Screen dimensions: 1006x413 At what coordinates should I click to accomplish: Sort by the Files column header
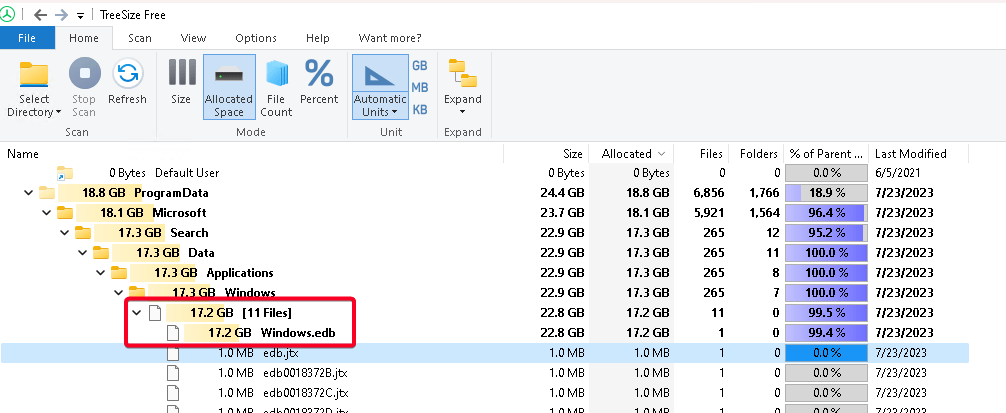click(x=711, y=154)
